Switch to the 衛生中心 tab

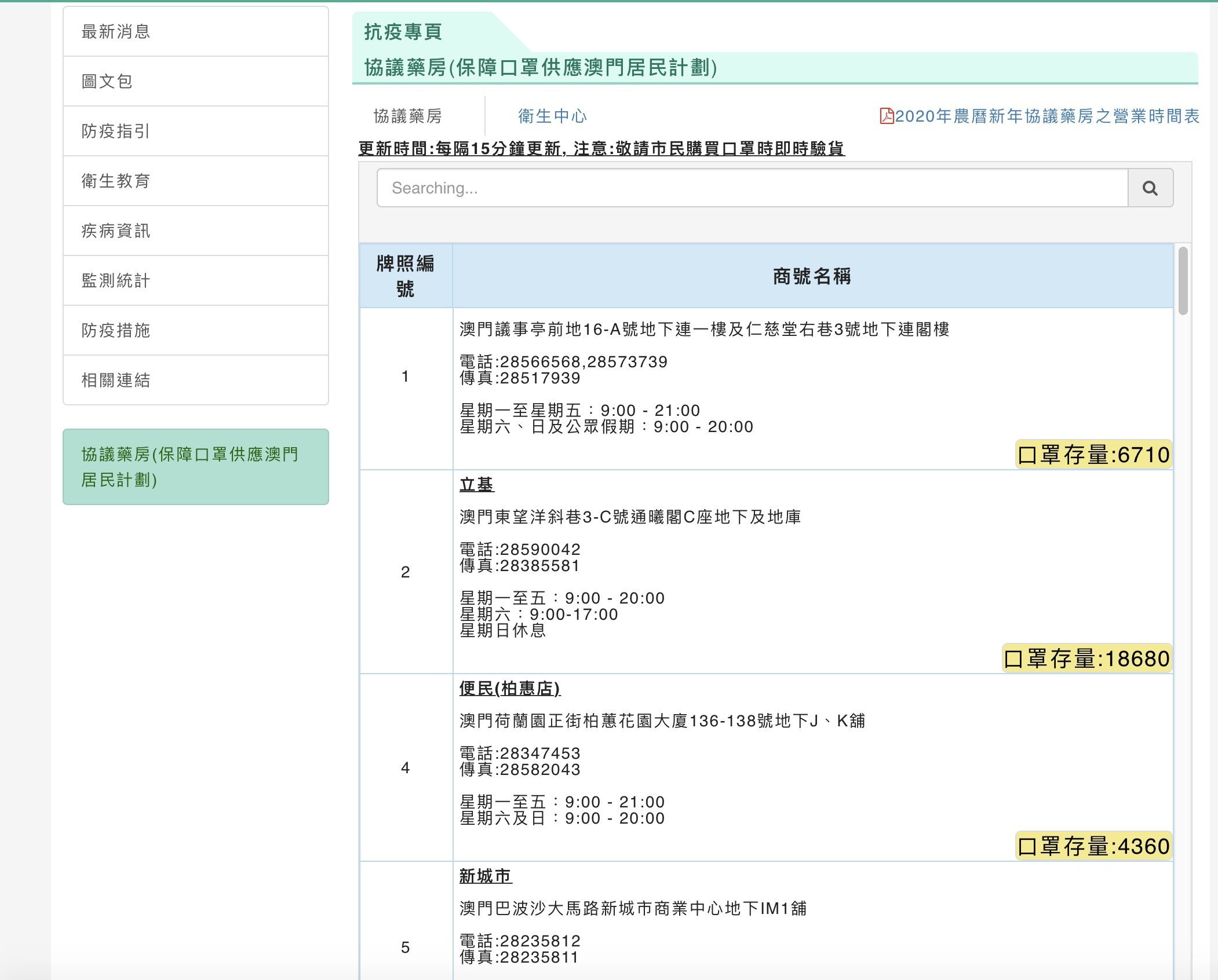[552, 116]
